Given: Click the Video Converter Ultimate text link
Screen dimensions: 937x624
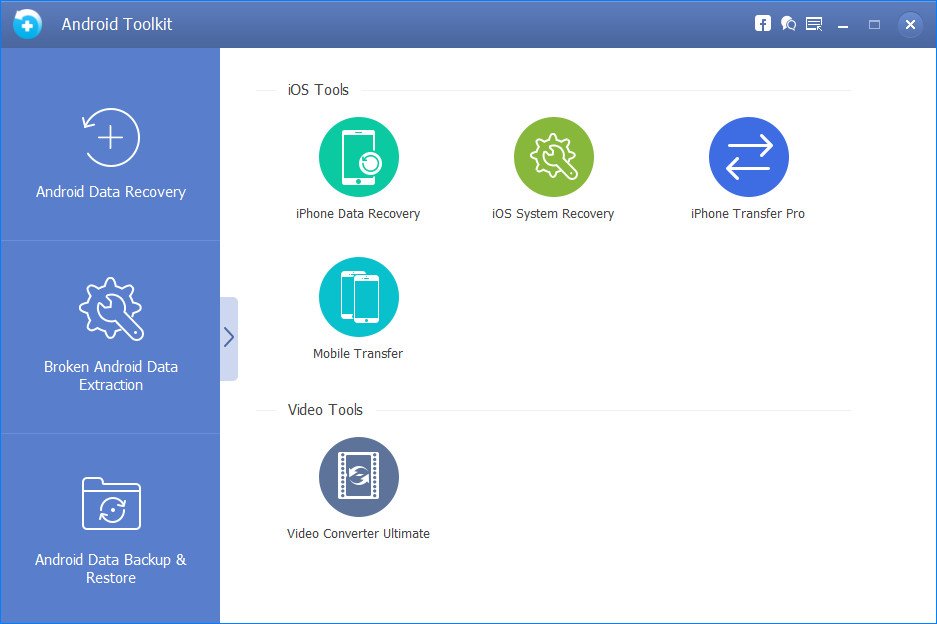Looking at the screenshot, I should pos(358,534).
